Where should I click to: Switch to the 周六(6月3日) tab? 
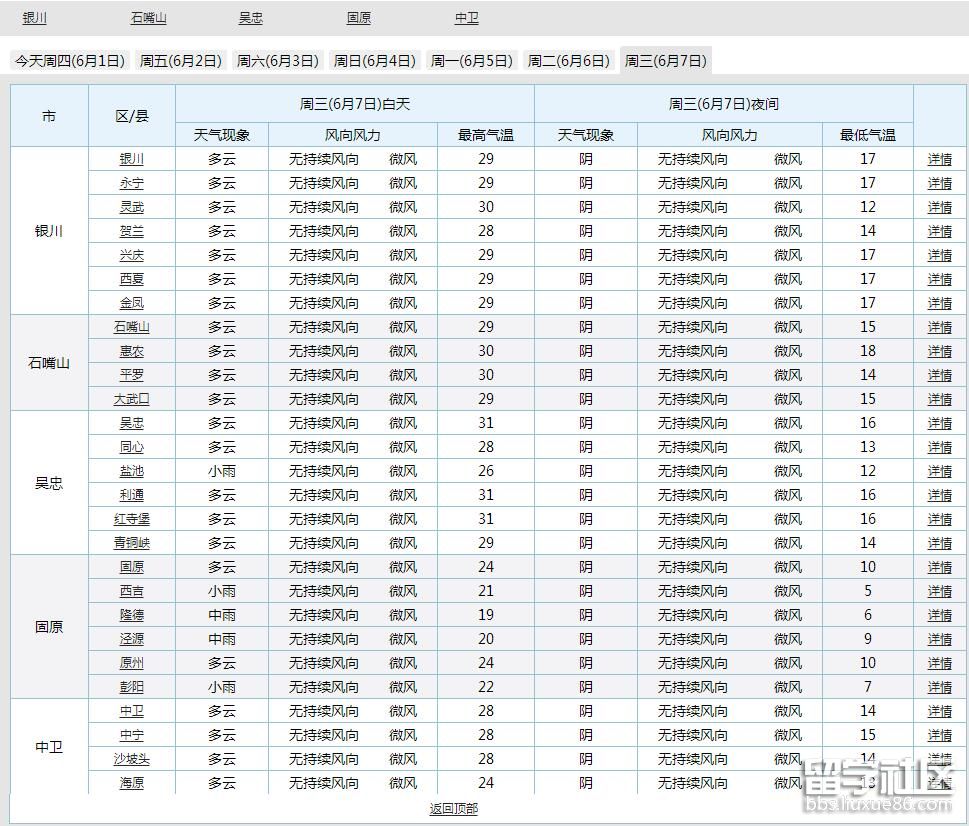277,60
